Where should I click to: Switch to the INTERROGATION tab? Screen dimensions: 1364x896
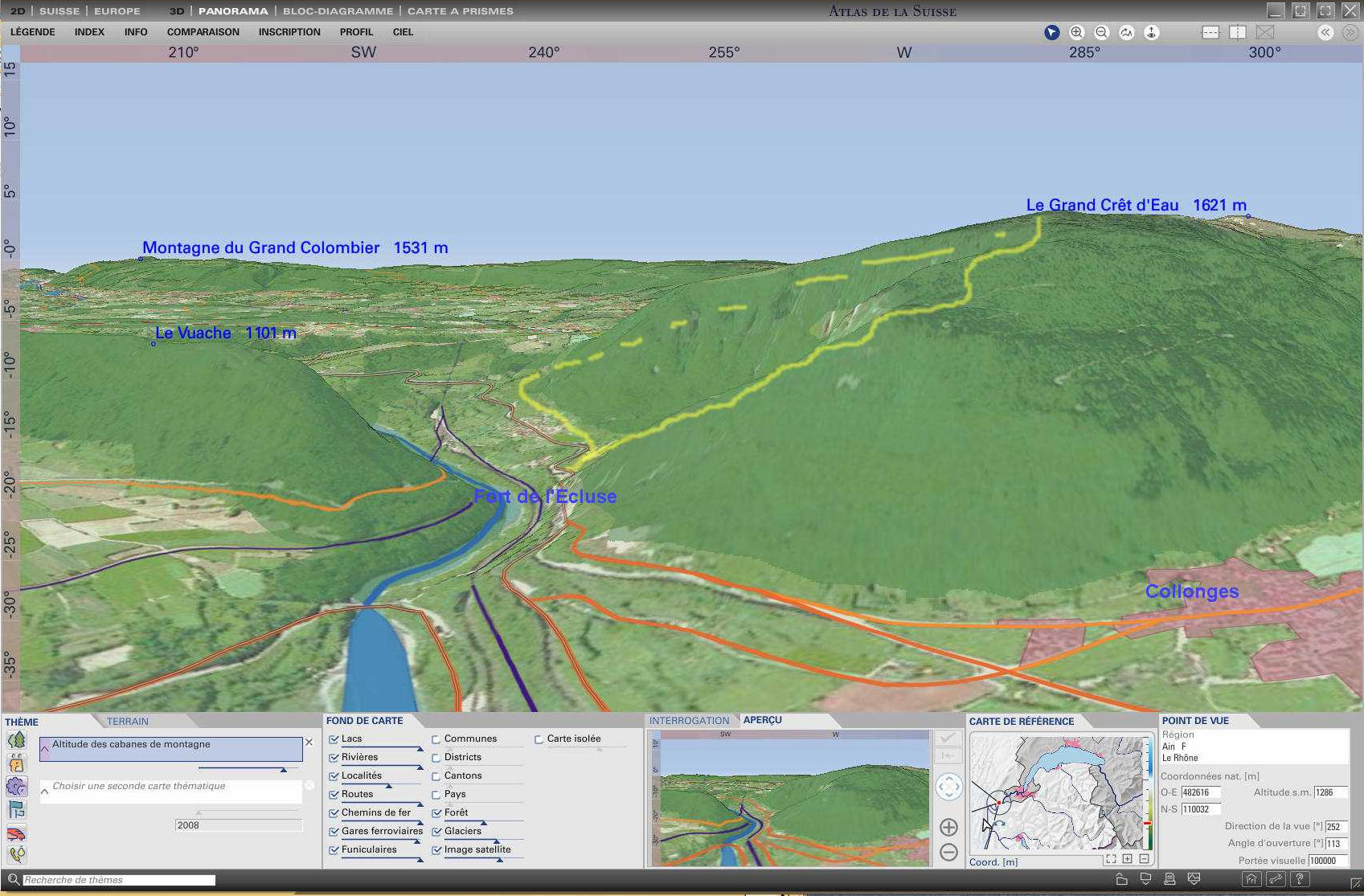pyautogui.click(x=689, y=721)
